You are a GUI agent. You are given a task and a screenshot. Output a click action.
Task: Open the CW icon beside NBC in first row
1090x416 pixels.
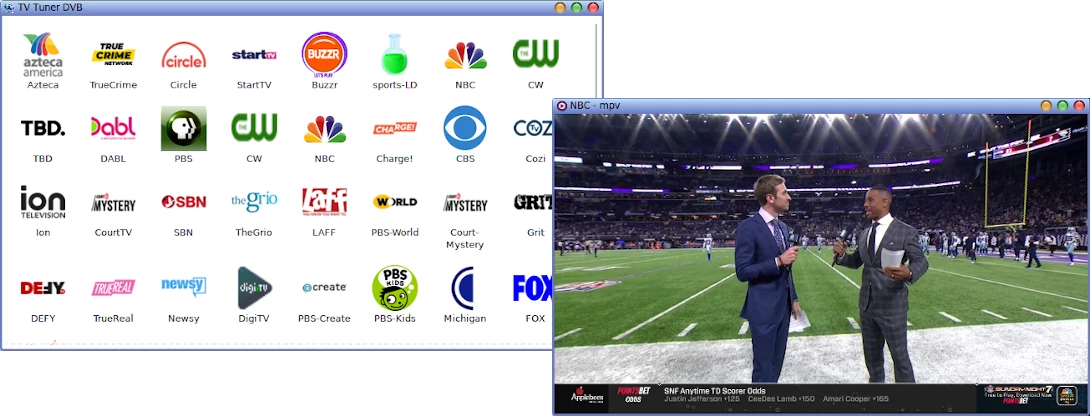click(535, 54)
